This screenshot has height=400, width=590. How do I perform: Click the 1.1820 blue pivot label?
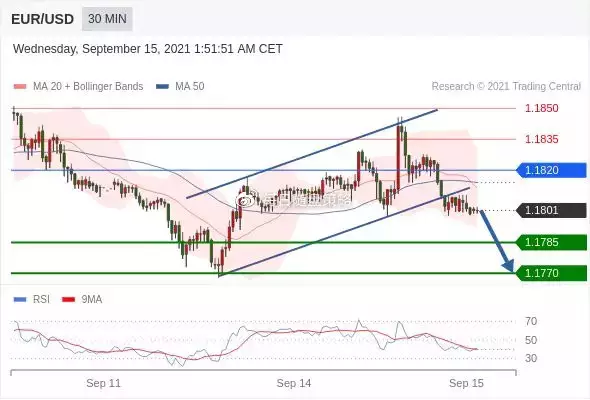[551, 170]
